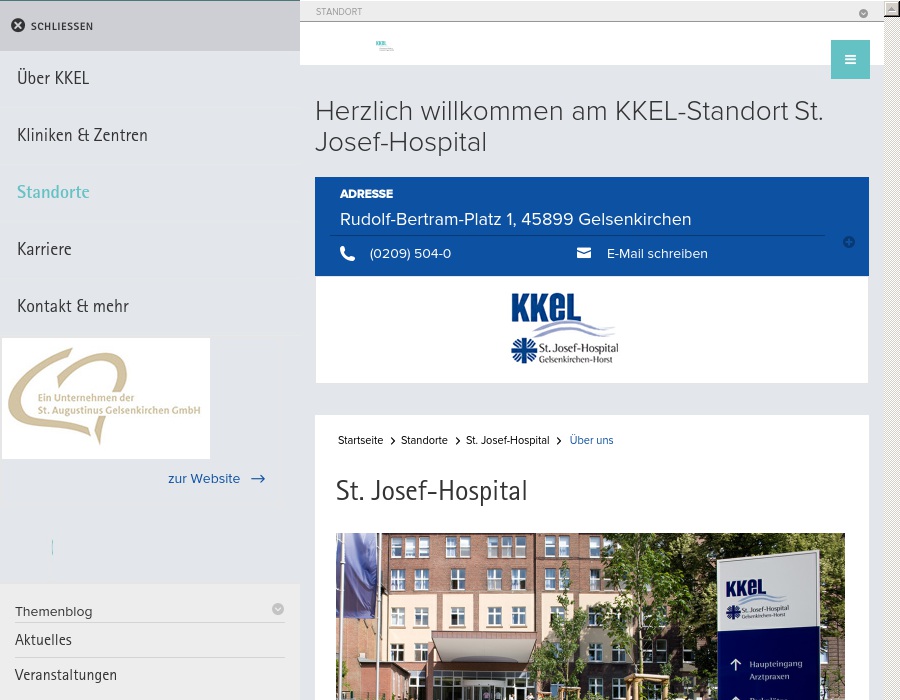Open the STANDORT dropdown in the top bar
Image resolution: width=900 pixels, height=700 pixels.
point(862,12)
